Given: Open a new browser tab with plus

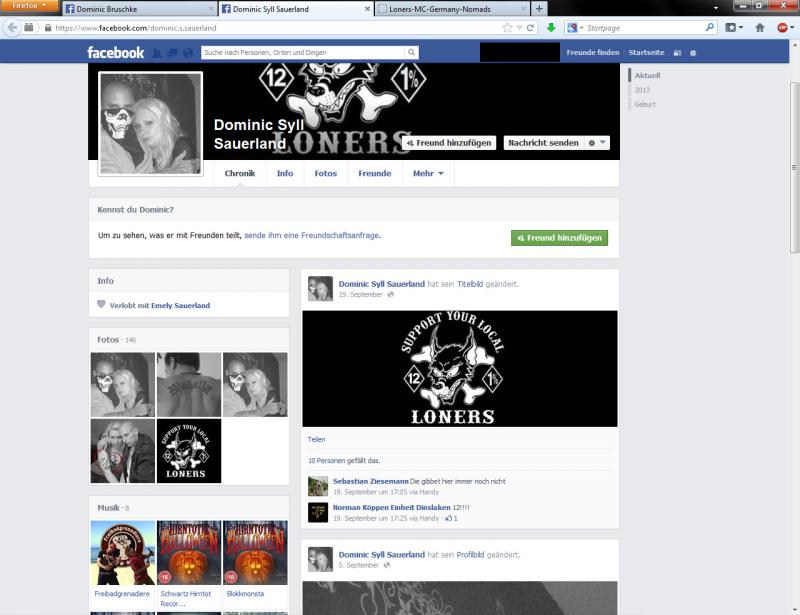Looking at the screenshot, I should [539, 8].
